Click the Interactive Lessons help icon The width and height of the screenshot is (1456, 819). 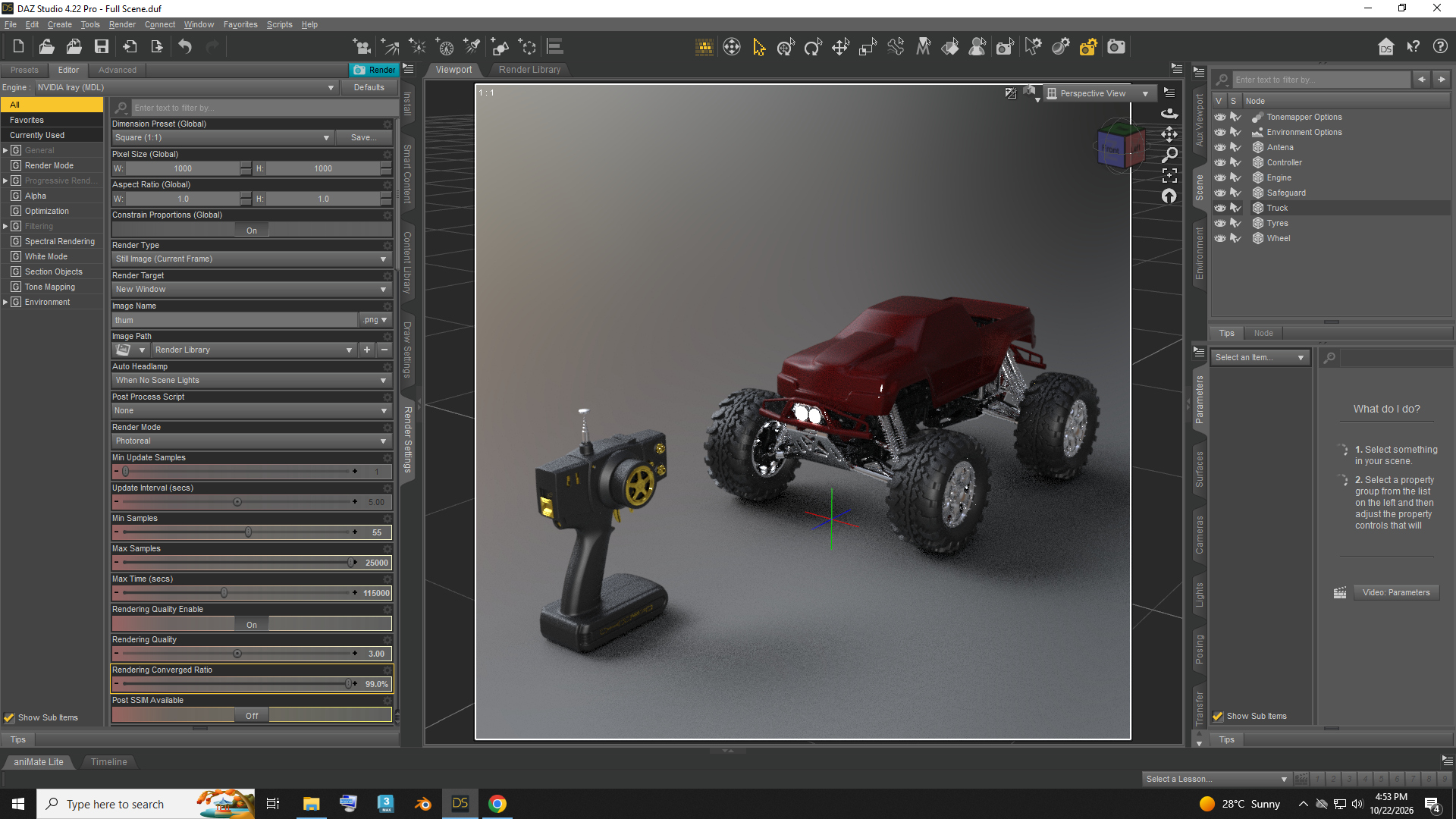[x=1440, y=47]
